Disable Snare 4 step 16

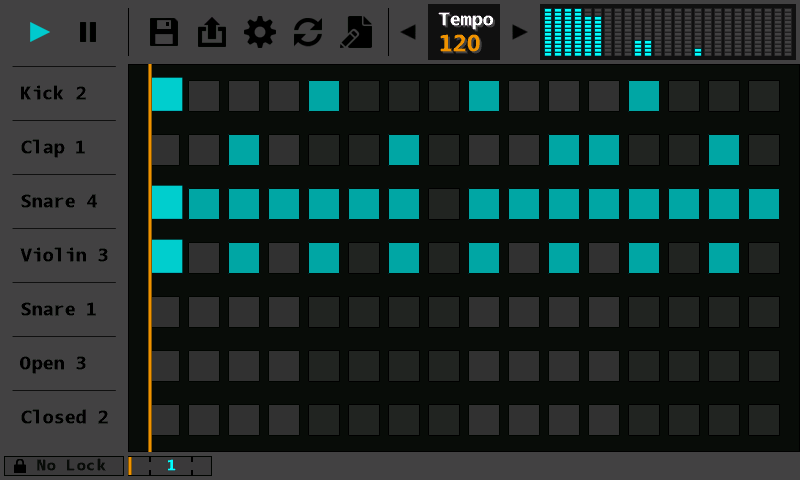[x=764, y=204]
